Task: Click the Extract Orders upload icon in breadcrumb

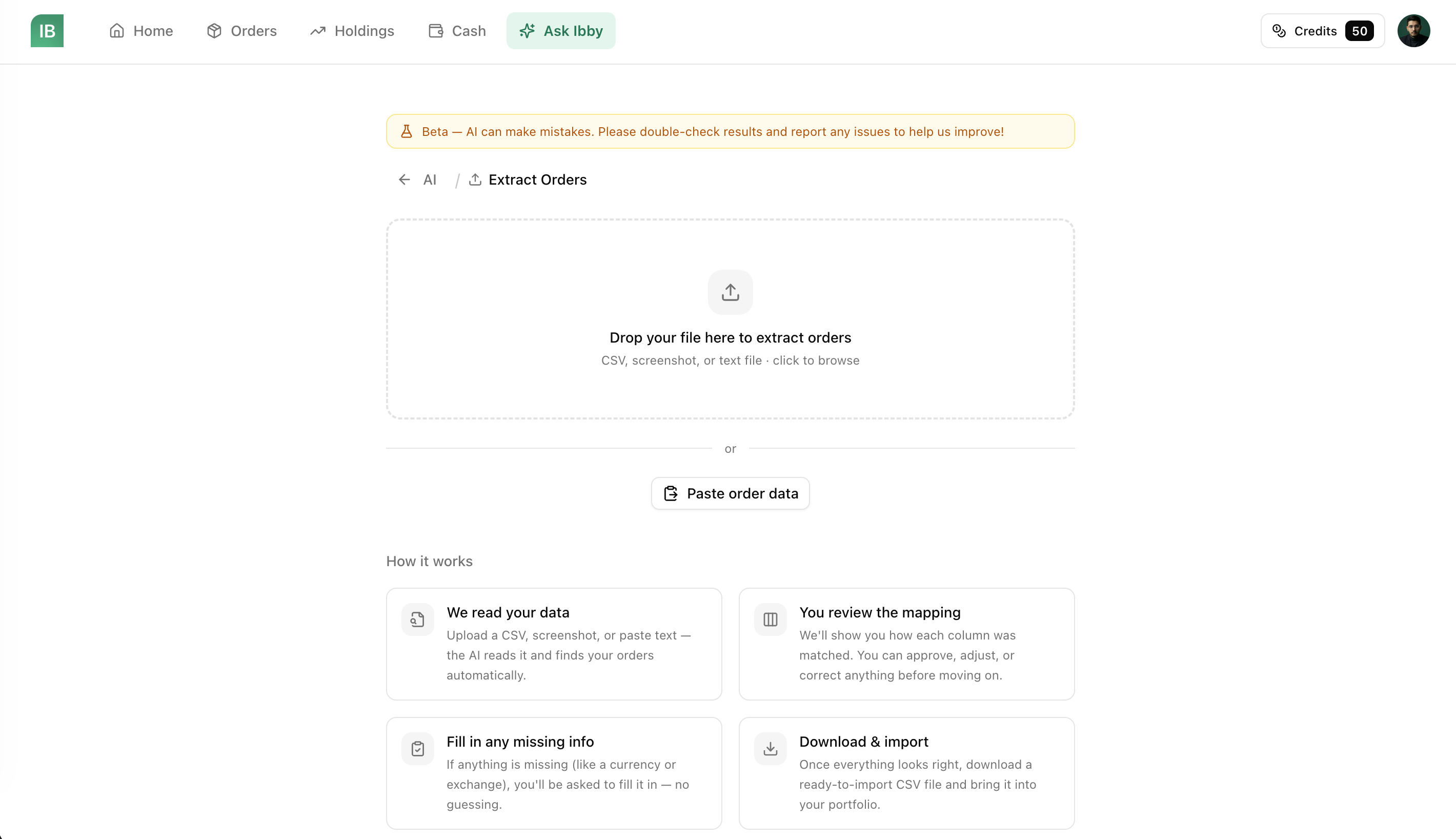Action: pyautogui.click(x=475, y=180)
